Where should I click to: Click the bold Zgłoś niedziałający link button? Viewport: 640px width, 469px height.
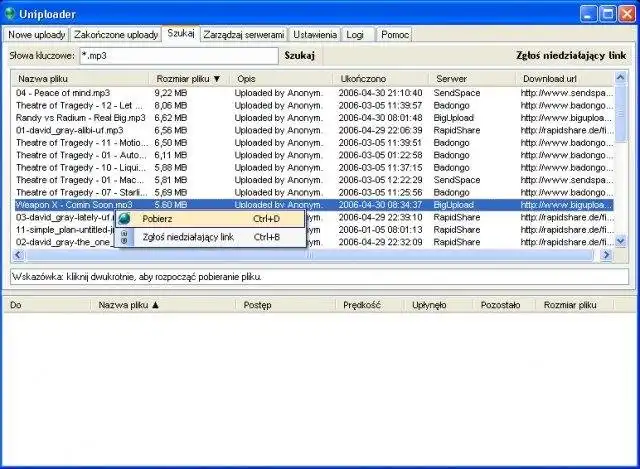pyautogui.click(x=571, y=56)
